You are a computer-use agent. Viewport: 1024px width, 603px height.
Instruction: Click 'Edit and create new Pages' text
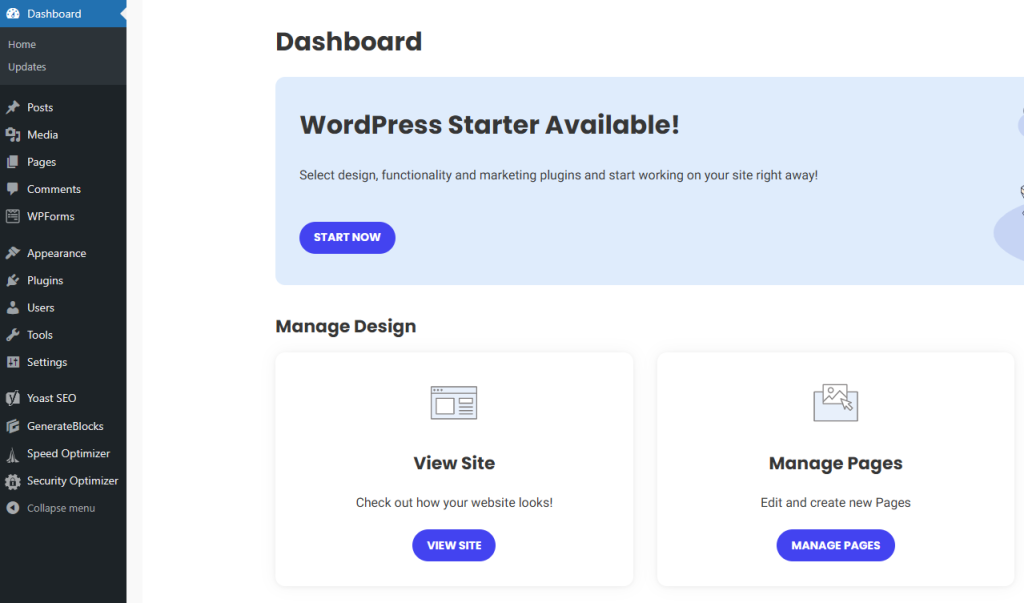pyautogui.click(x=835, y=502)
